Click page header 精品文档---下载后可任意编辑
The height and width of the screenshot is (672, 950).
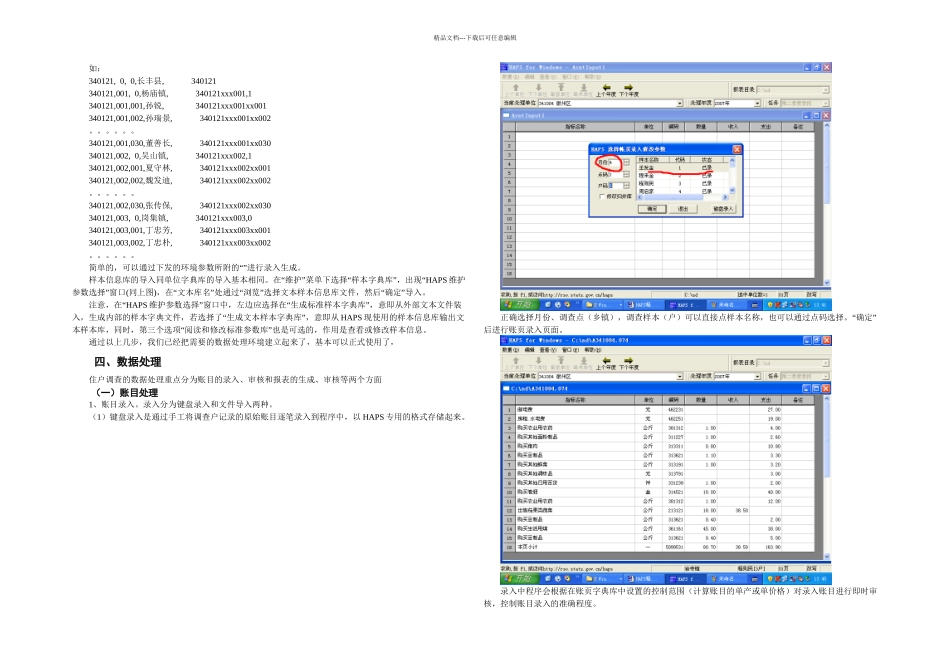(x=474, y=38)
